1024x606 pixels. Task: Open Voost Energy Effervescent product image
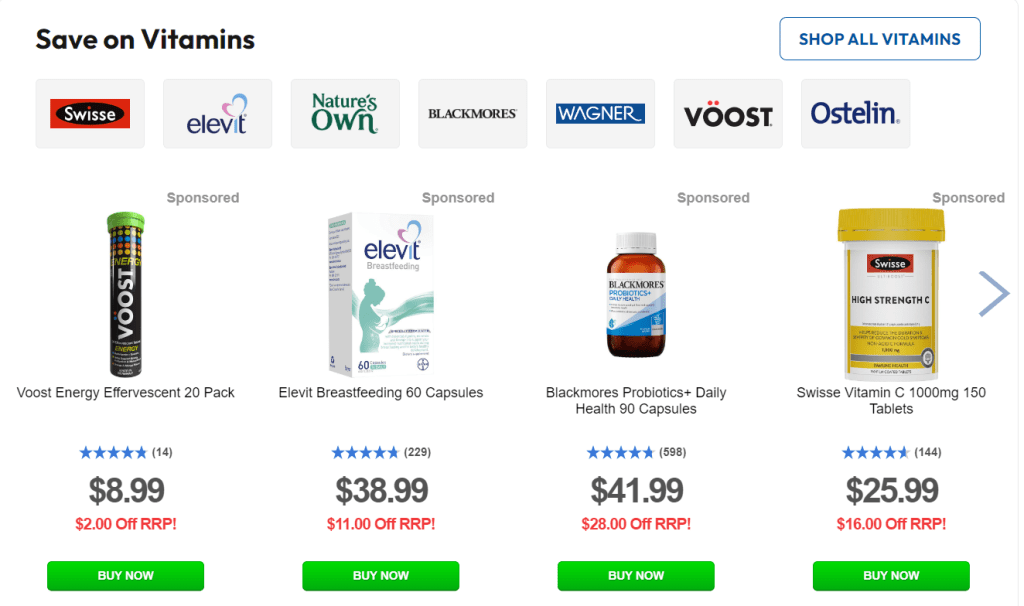pyautogui.click(x=126, y=294)
